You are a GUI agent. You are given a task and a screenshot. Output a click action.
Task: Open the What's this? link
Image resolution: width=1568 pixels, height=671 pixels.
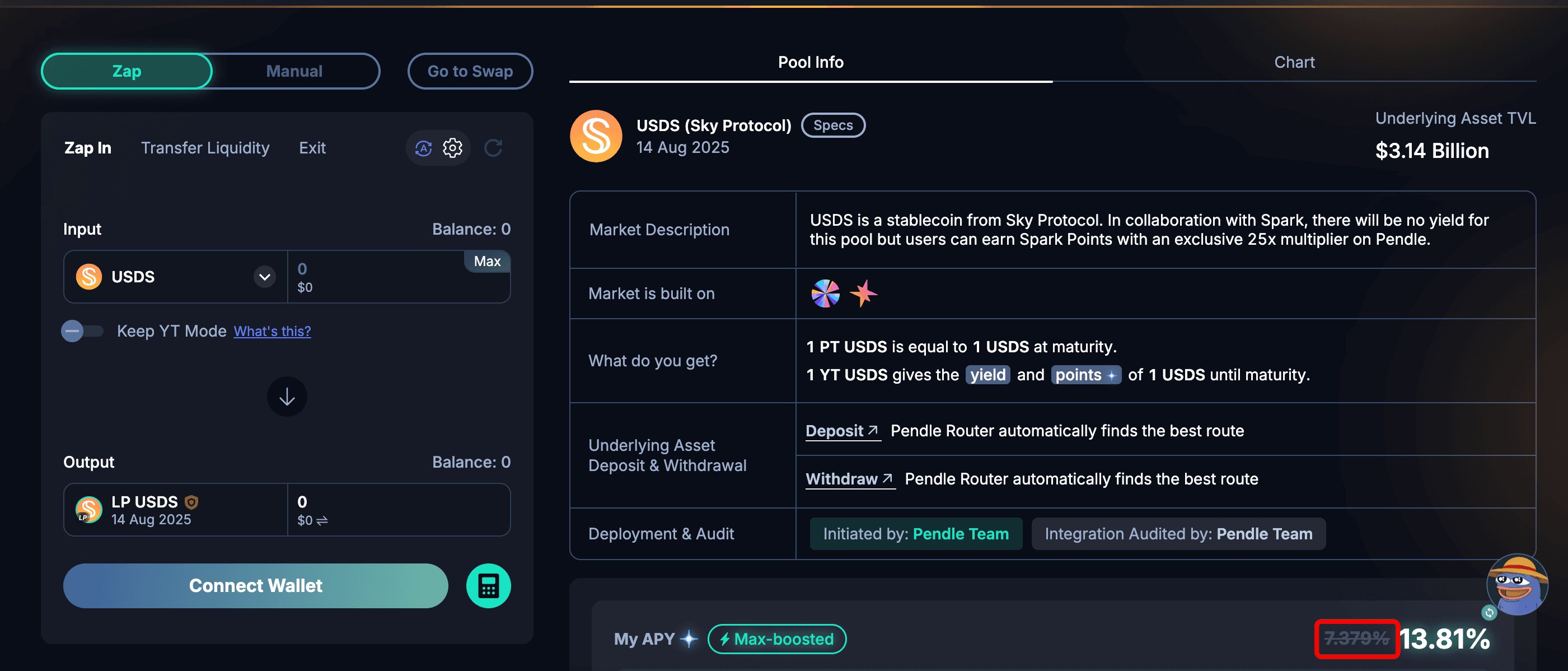pyautogui.click(x=272, y=331)
